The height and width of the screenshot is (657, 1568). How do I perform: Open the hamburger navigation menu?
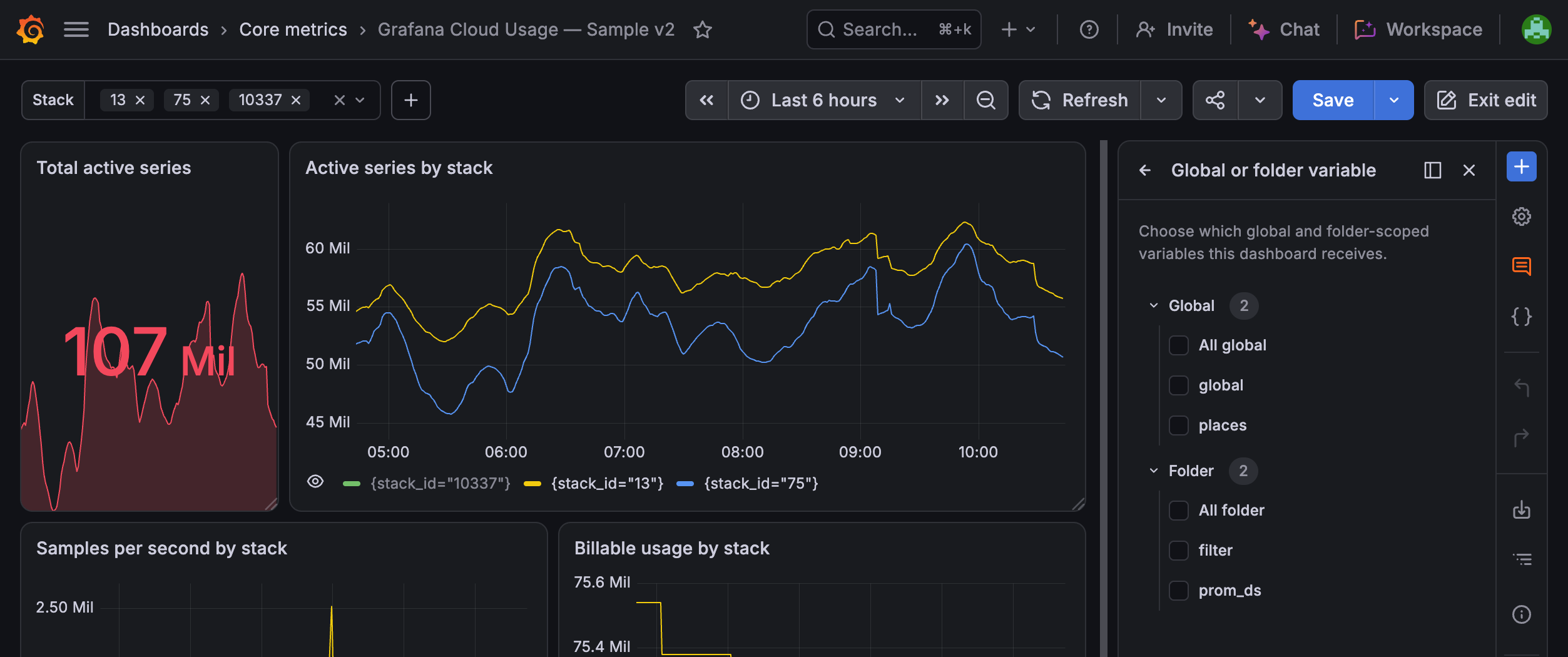point(76,29)
